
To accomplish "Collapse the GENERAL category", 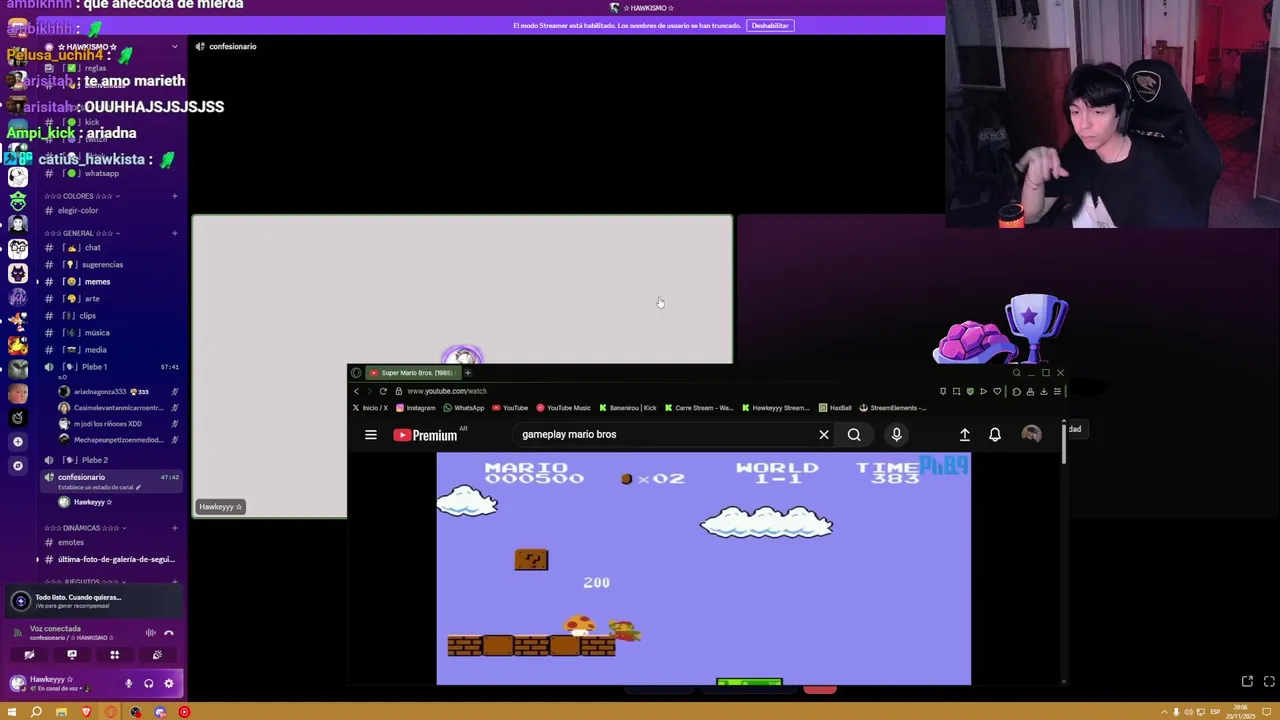I will pos(84,234).
